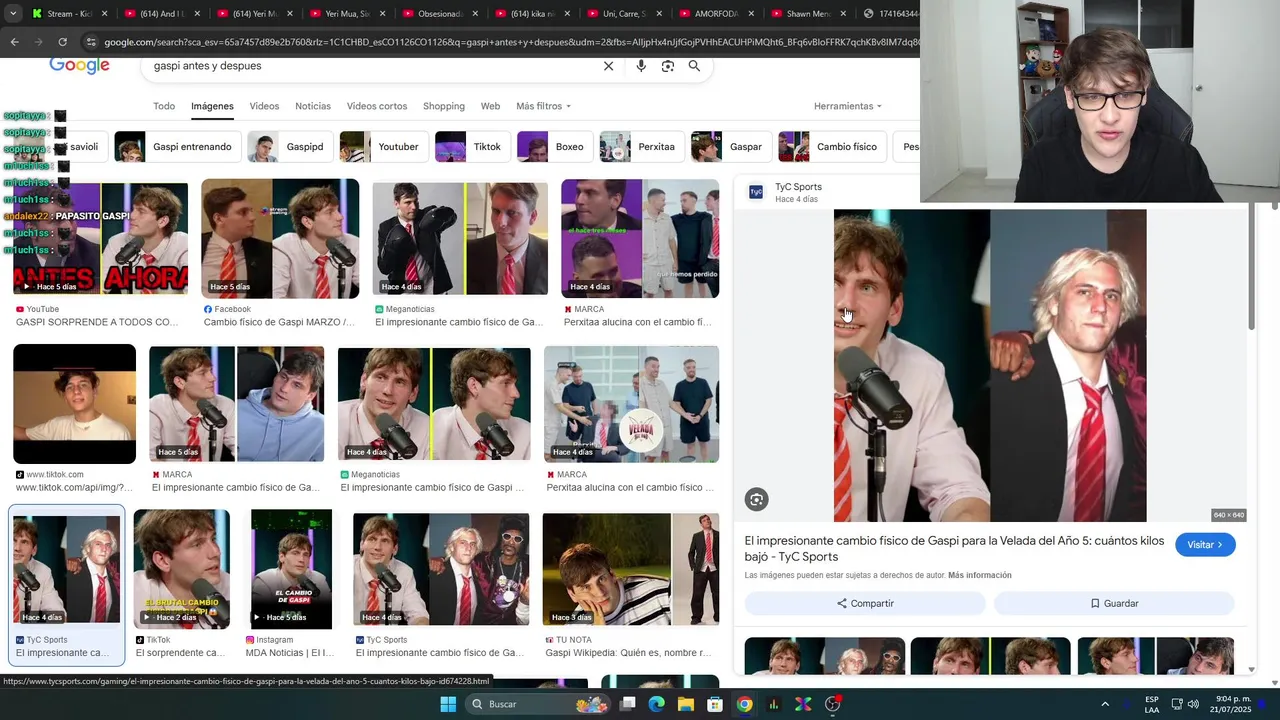Select the Imágenes tab
This screenshot has width=1280, height=720.
212,106
